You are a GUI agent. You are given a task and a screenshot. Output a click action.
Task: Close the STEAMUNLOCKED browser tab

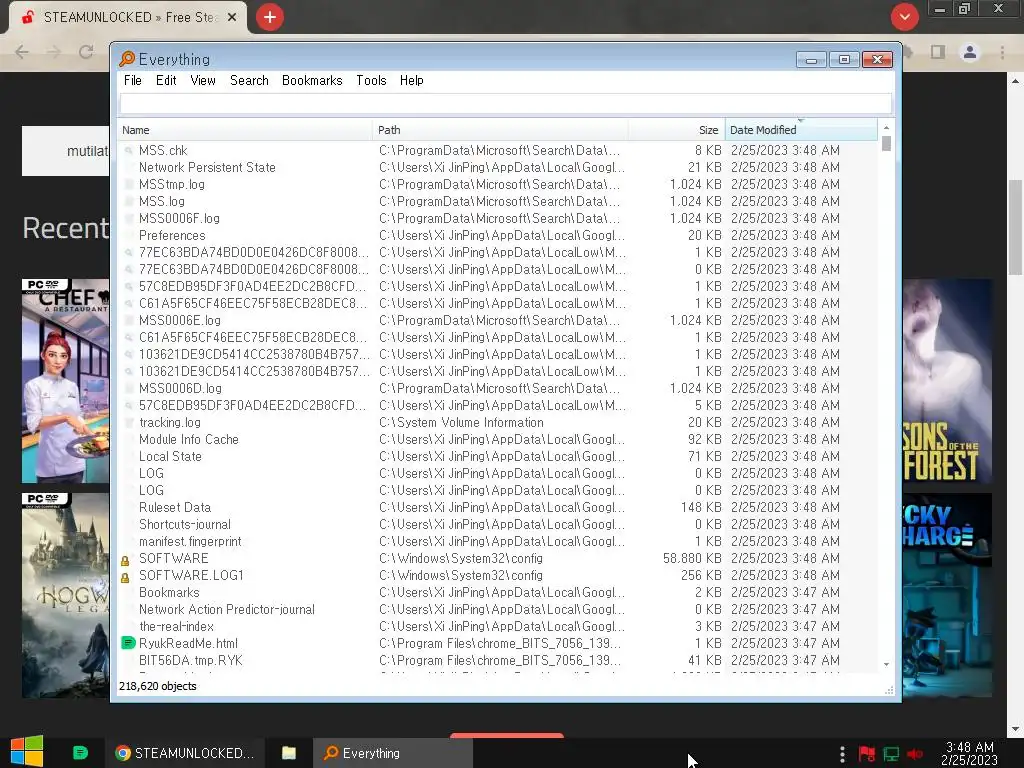[232, 17]
